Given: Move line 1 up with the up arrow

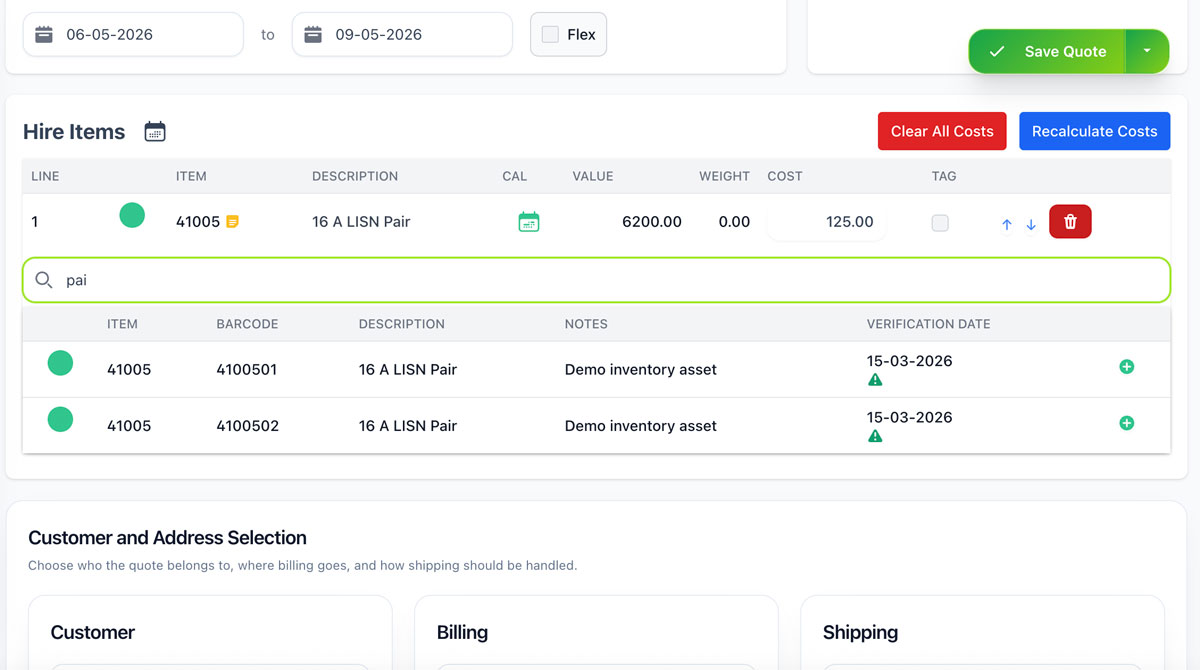Looking at the screenshot, I should [x=1007, y=225].
